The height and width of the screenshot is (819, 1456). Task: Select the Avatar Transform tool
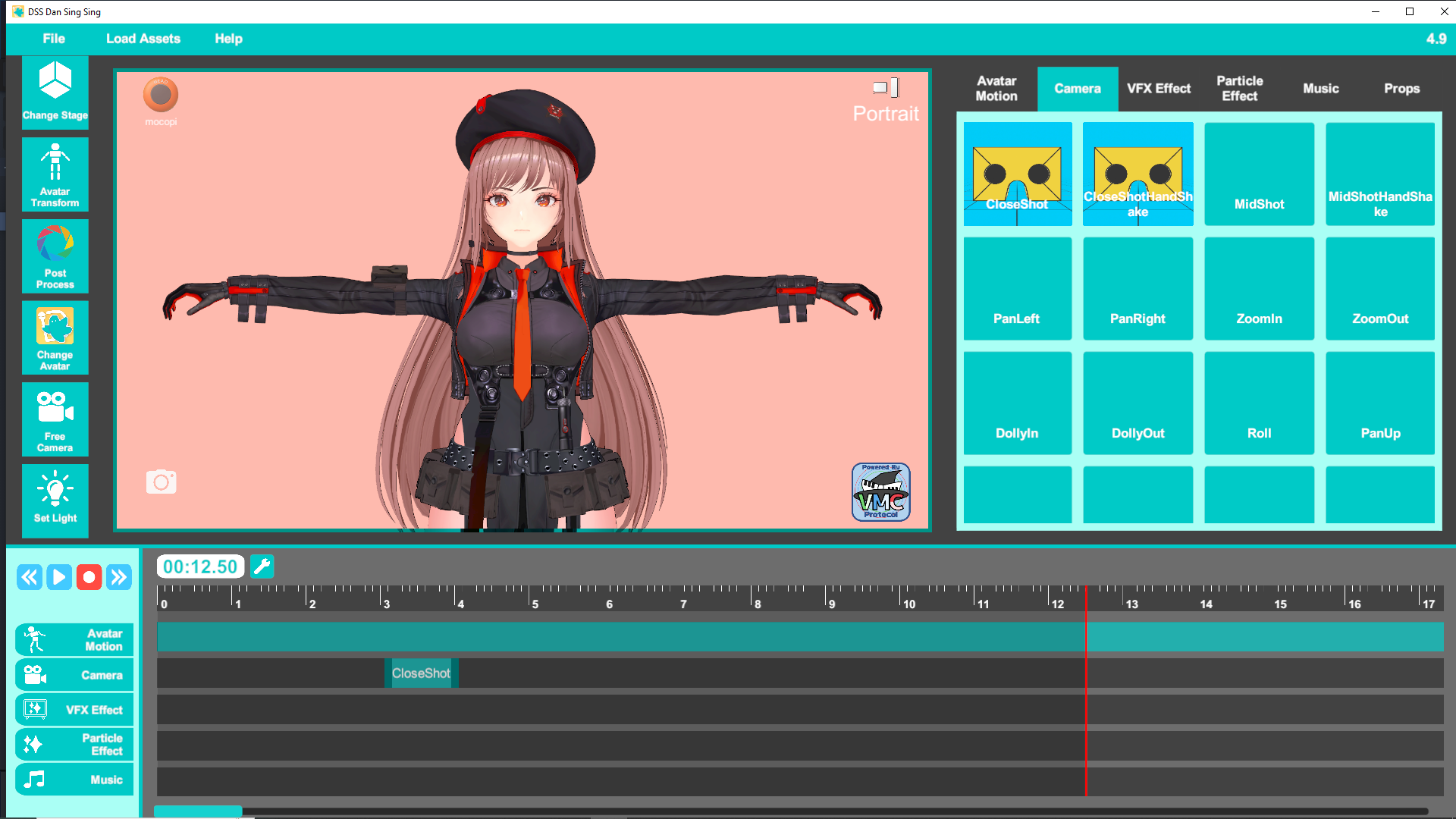54,174
